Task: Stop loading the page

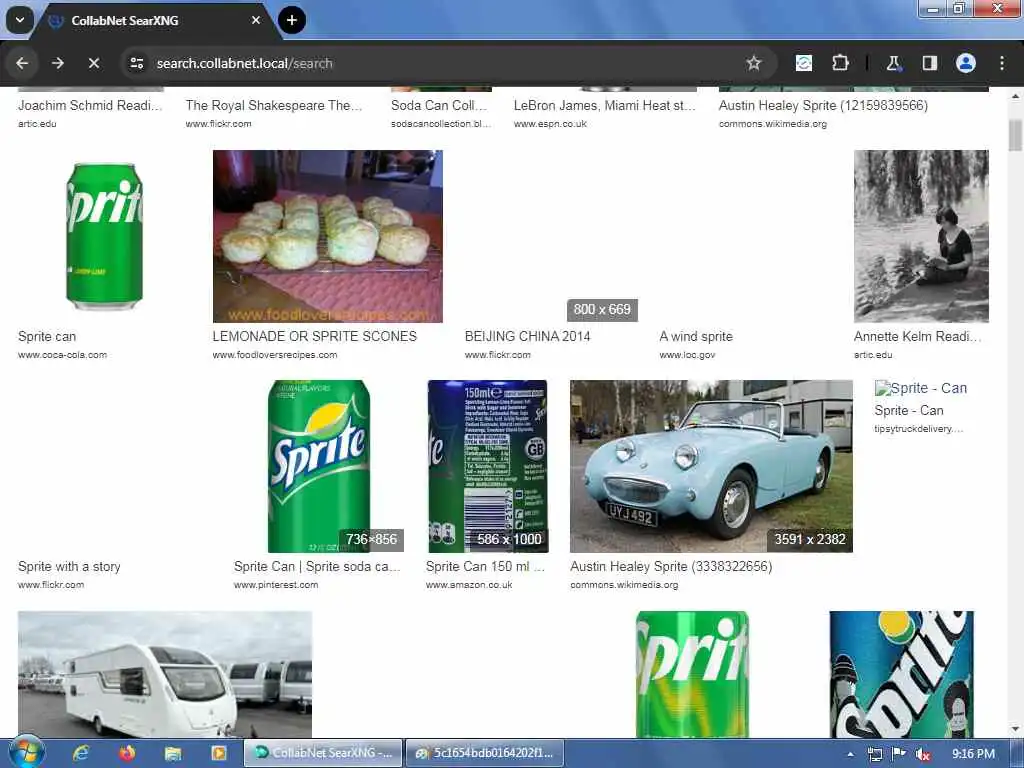Action: 94,63
